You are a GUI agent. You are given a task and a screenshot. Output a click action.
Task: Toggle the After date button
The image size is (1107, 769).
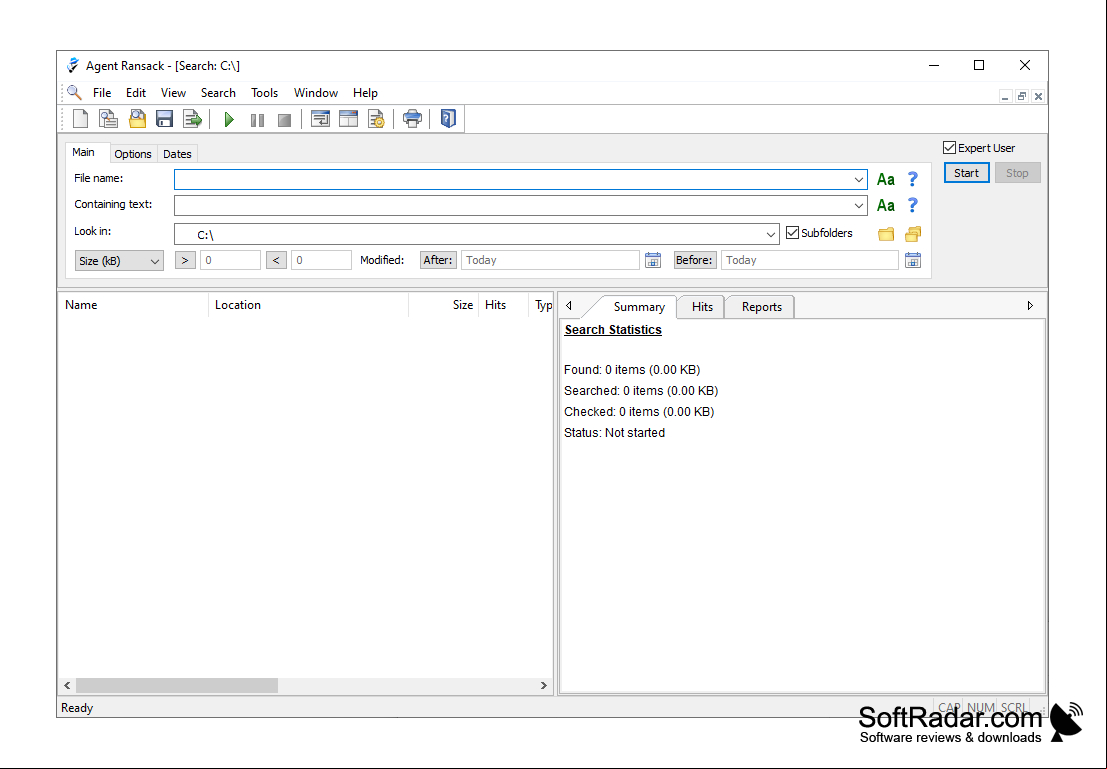(438, 260)
